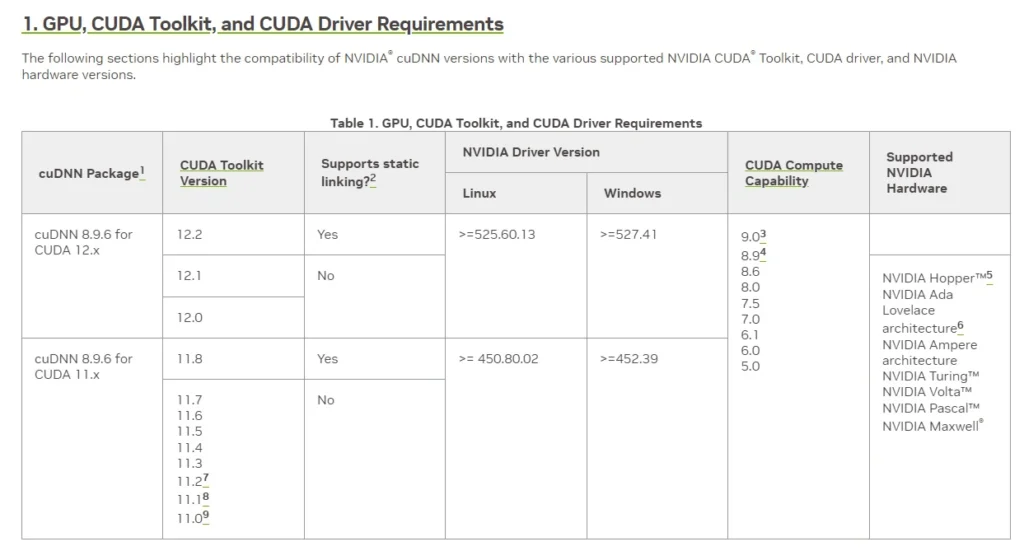This screenshot has height=551, width=1024.
Task: Open footnote 6 after Lovelace architecture
Action: point(960,326)
